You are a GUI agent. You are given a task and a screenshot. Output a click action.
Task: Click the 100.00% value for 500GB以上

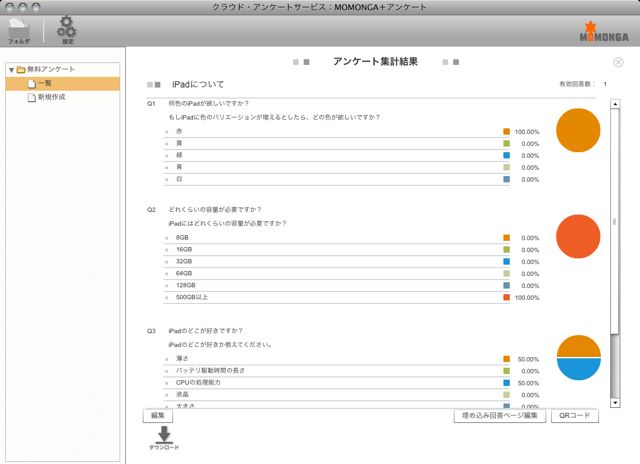[527, 297]
